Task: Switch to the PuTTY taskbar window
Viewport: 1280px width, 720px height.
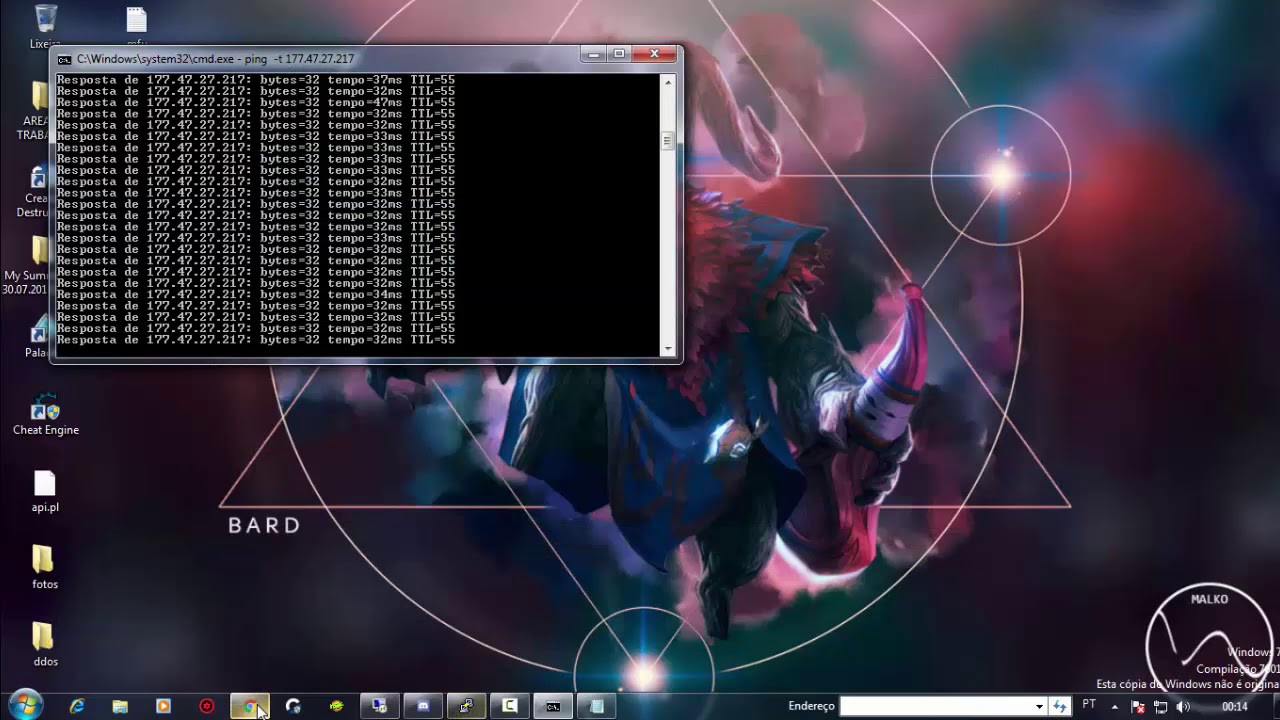Action: click(466, 706)
